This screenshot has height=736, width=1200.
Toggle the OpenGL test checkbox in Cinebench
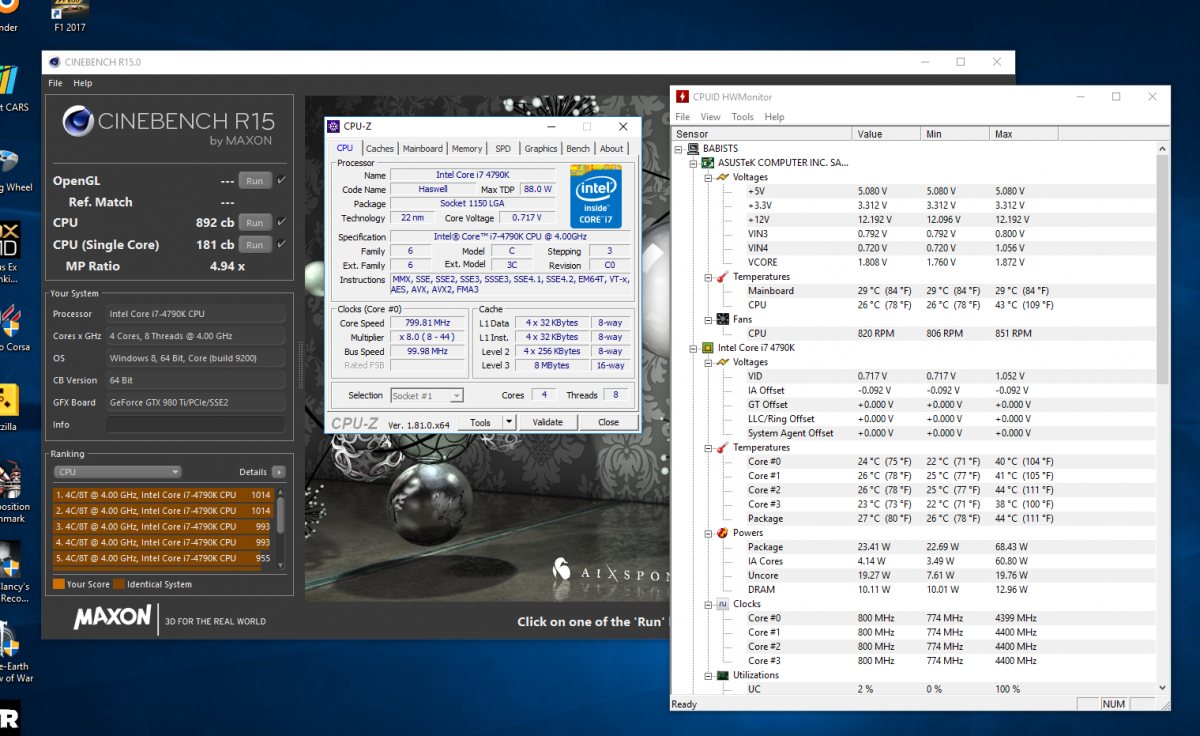(281, 180)
